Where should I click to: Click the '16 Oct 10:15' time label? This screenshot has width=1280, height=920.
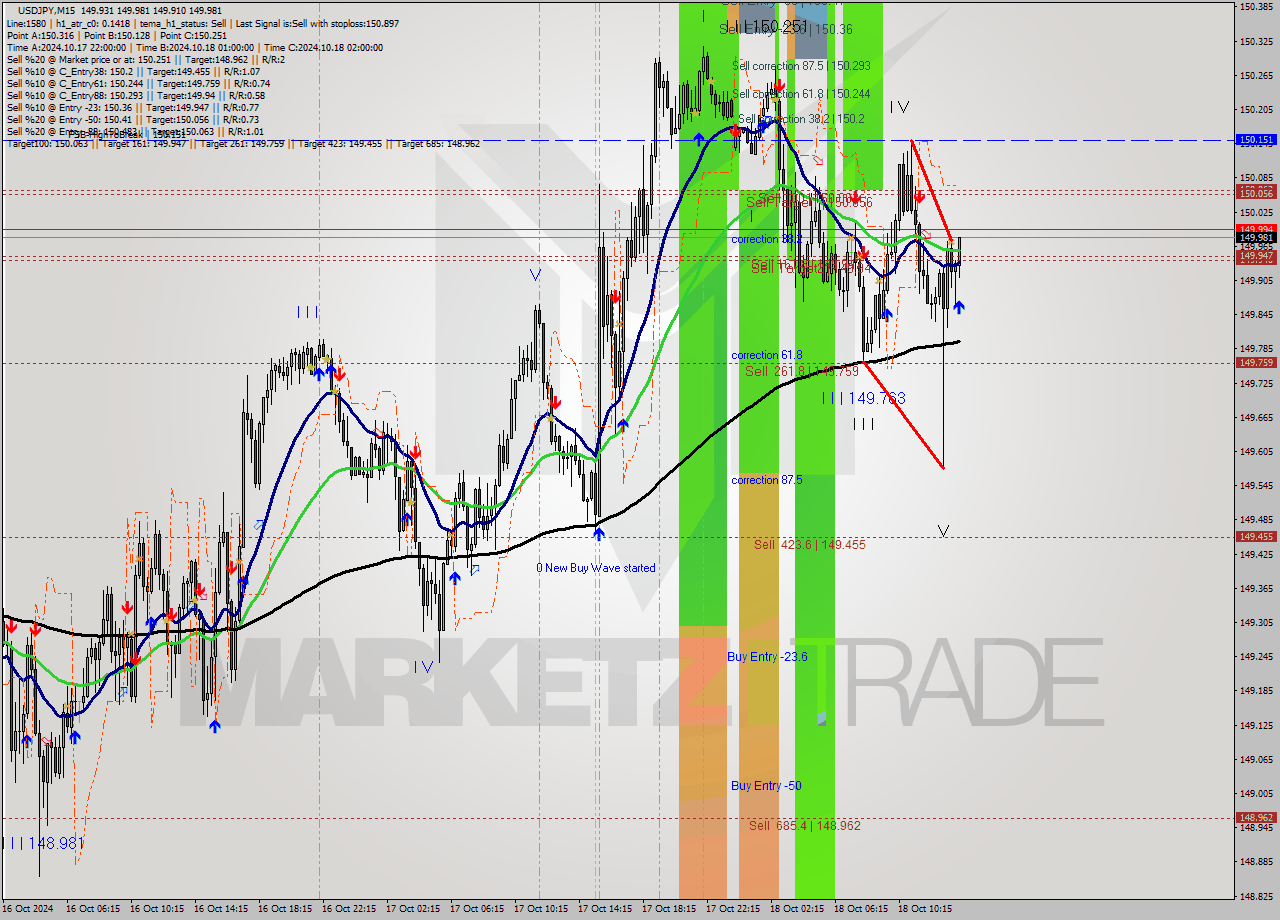157,909
